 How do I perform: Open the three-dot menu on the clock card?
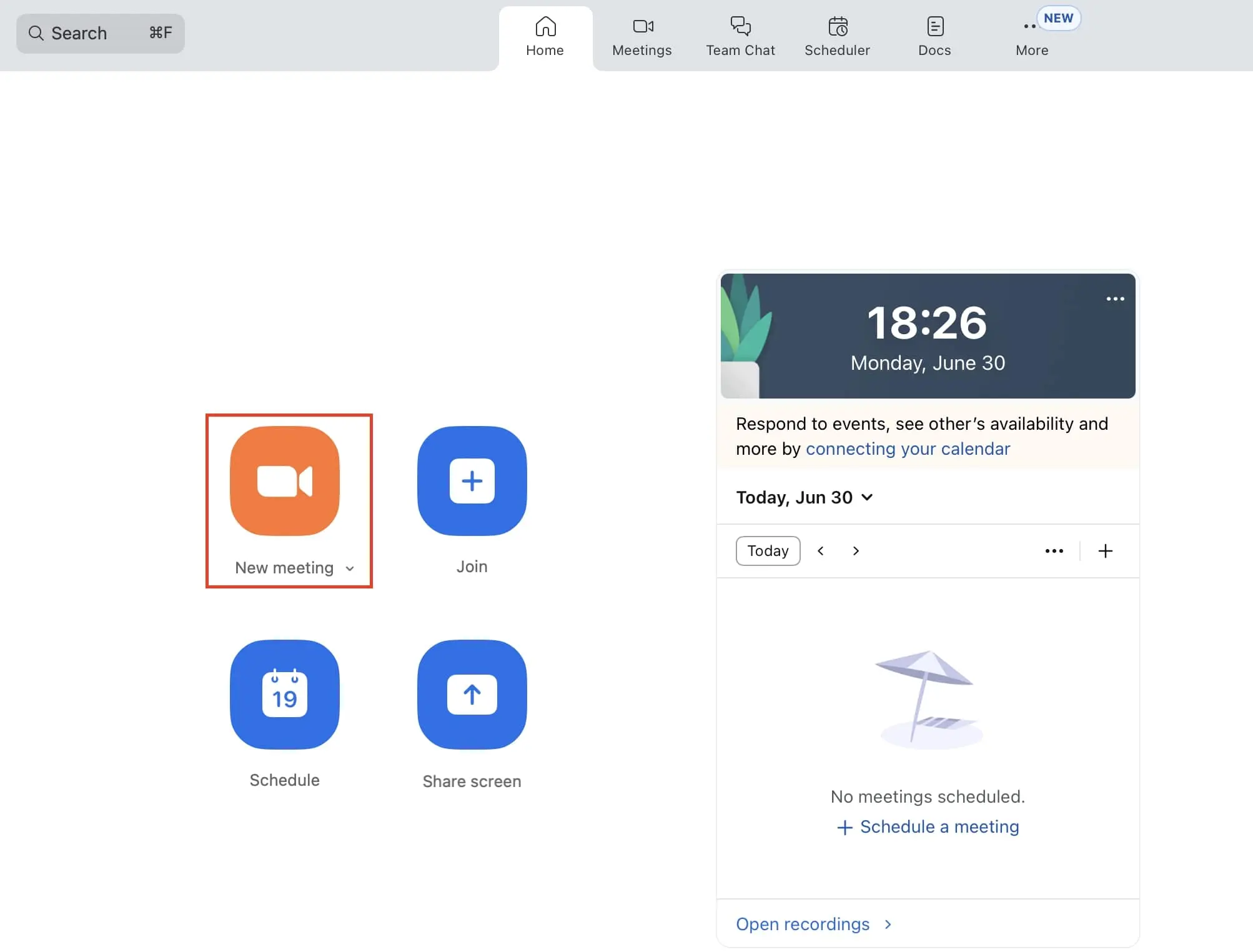(x=1116, y=299)
